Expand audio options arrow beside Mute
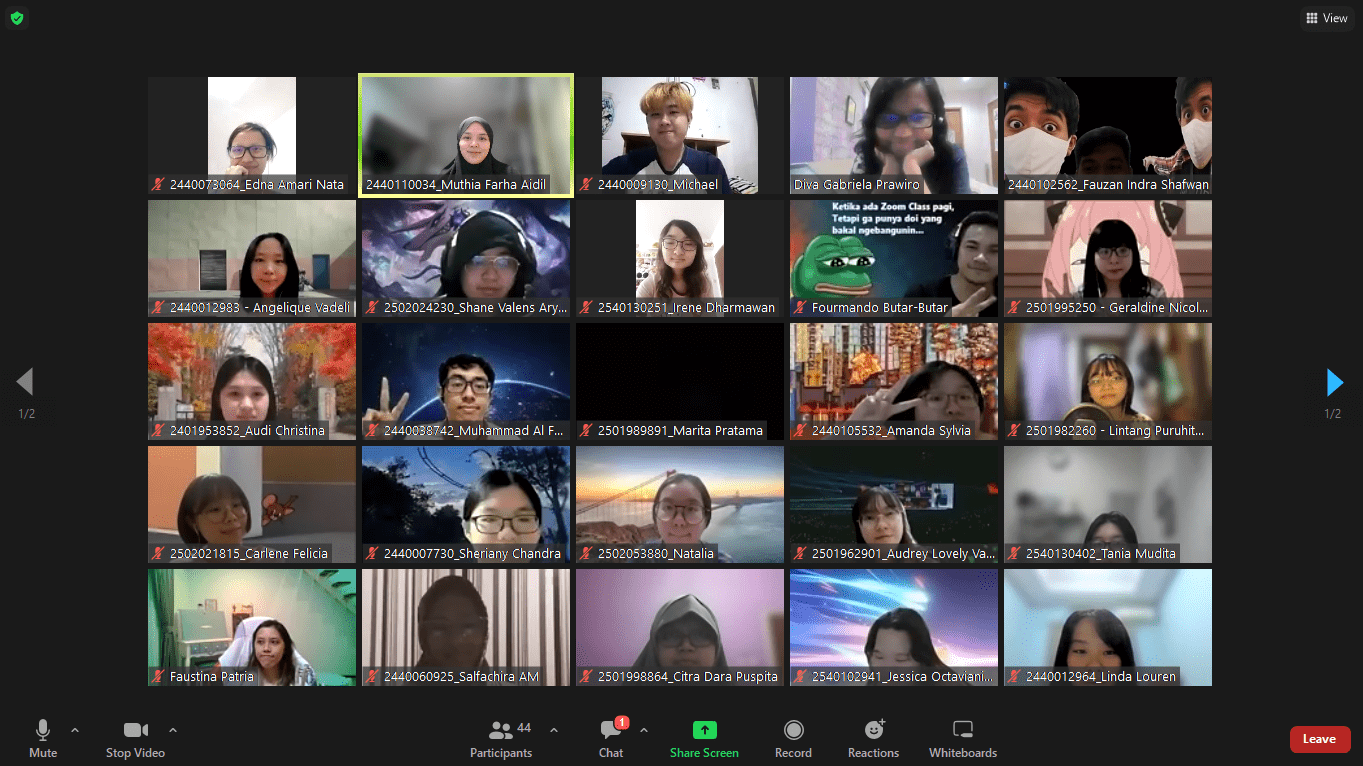 pyautogui.click(x=75, y=730)
